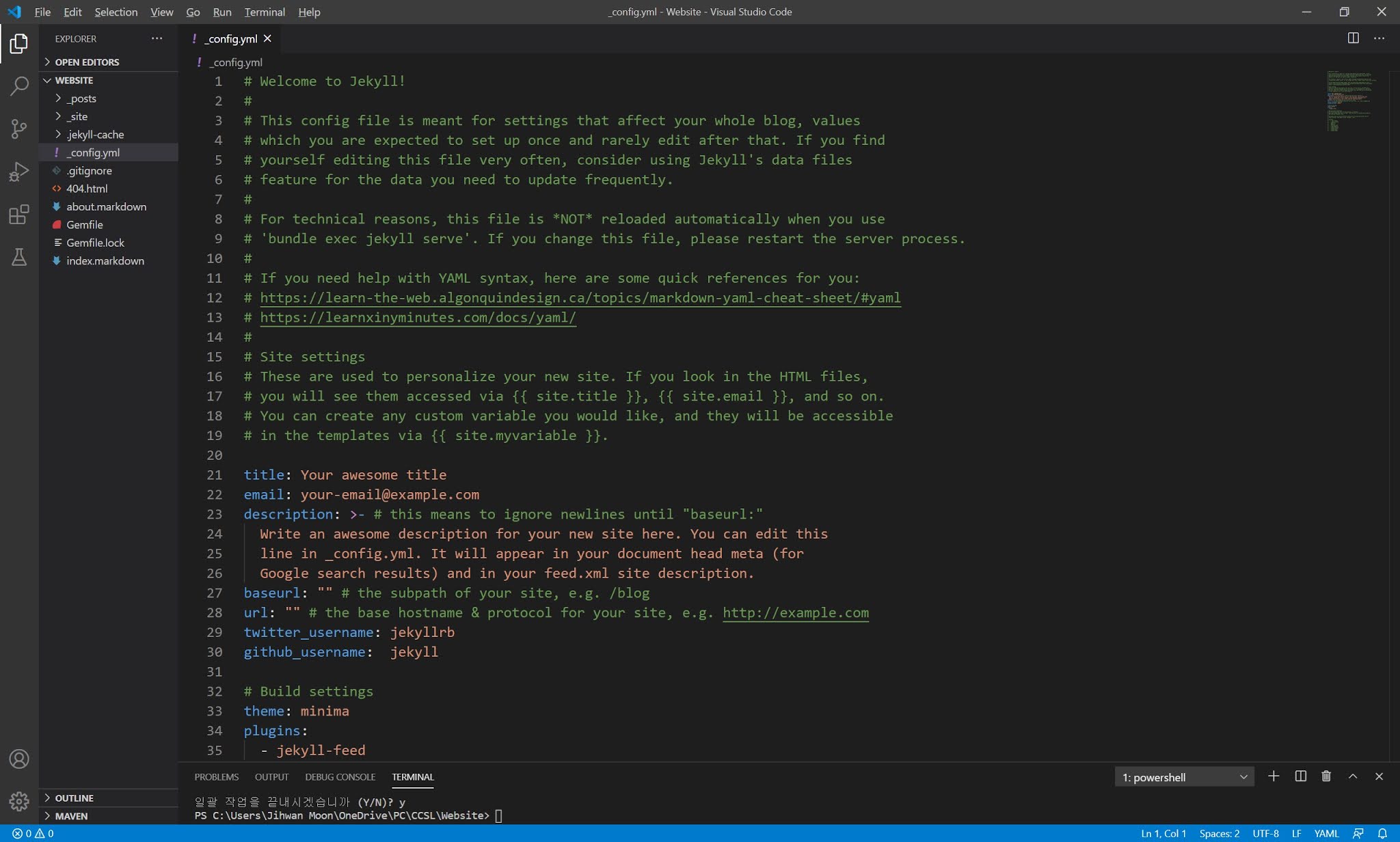Click YAML language mode in status bar
1400x842 pixels.
coord(1326,833)
